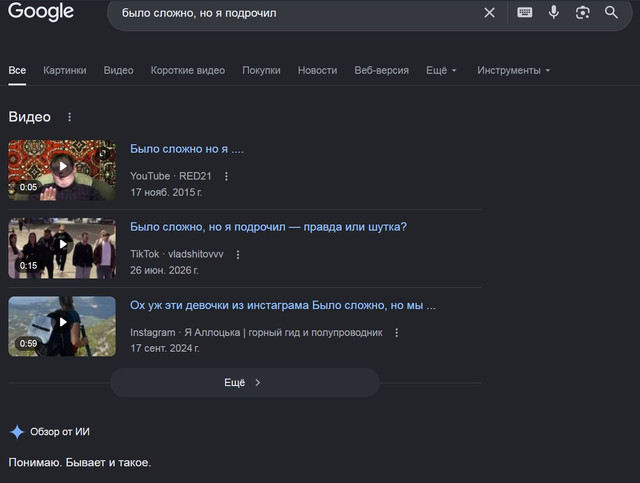
Task: Select the Все tab
Action: click(x=17, y=70)
